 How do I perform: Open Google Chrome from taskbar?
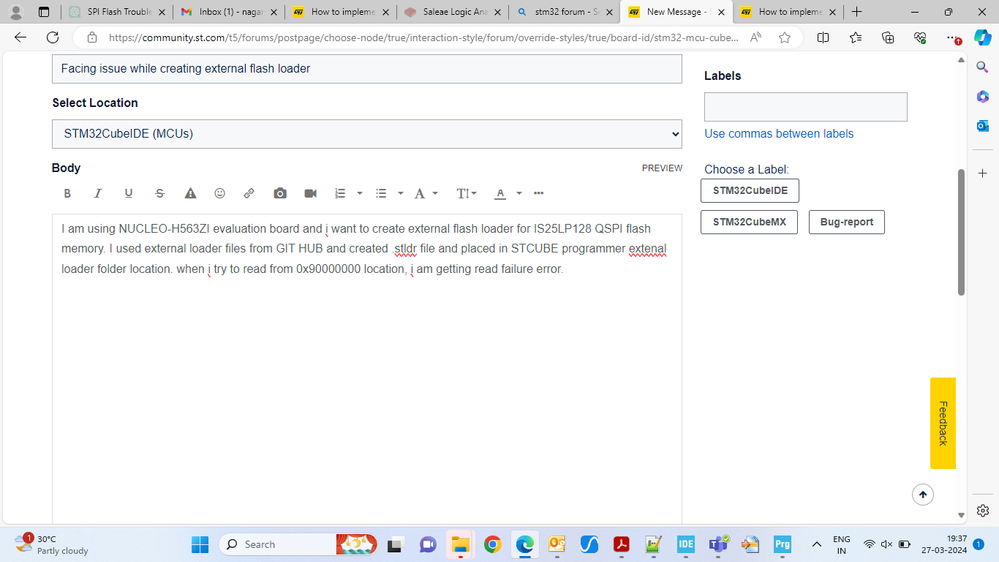[492, 544]
